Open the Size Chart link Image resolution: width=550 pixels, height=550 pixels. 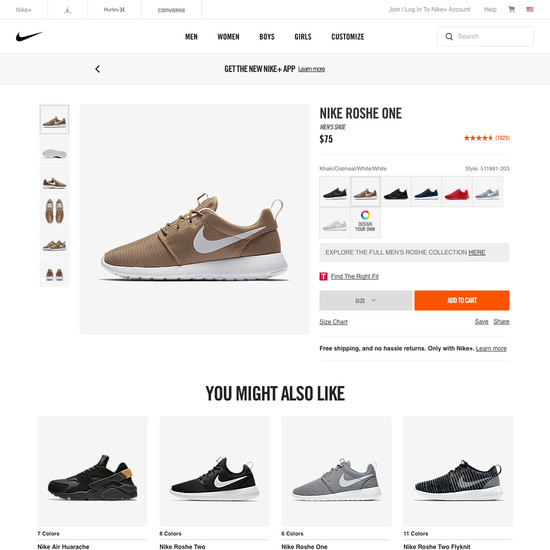pos(333,322)
